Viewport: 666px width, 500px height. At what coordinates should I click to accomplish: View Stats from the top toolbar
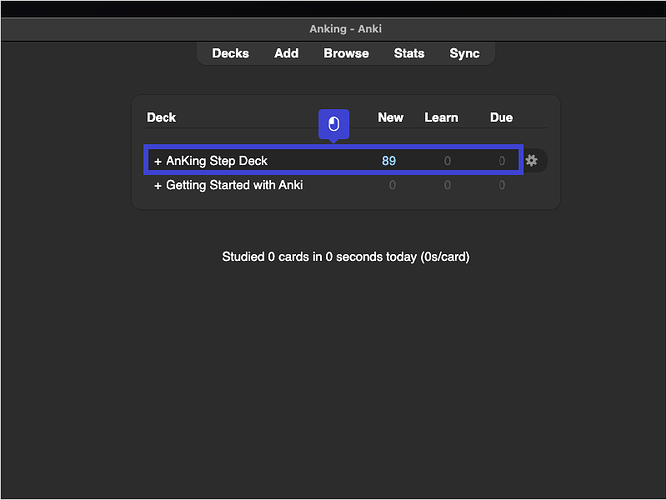coord(409,53)
